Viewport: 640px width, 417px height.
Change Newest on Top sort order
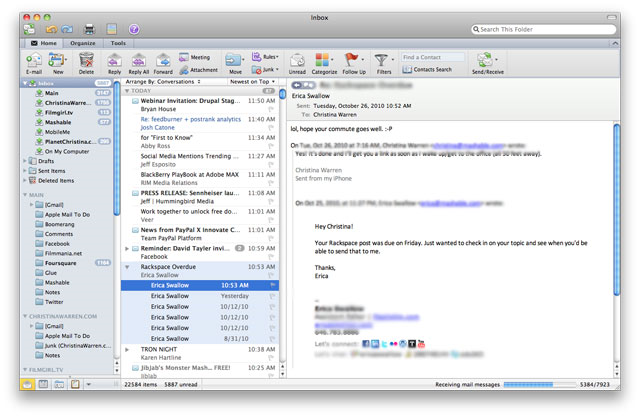[252, 82]
